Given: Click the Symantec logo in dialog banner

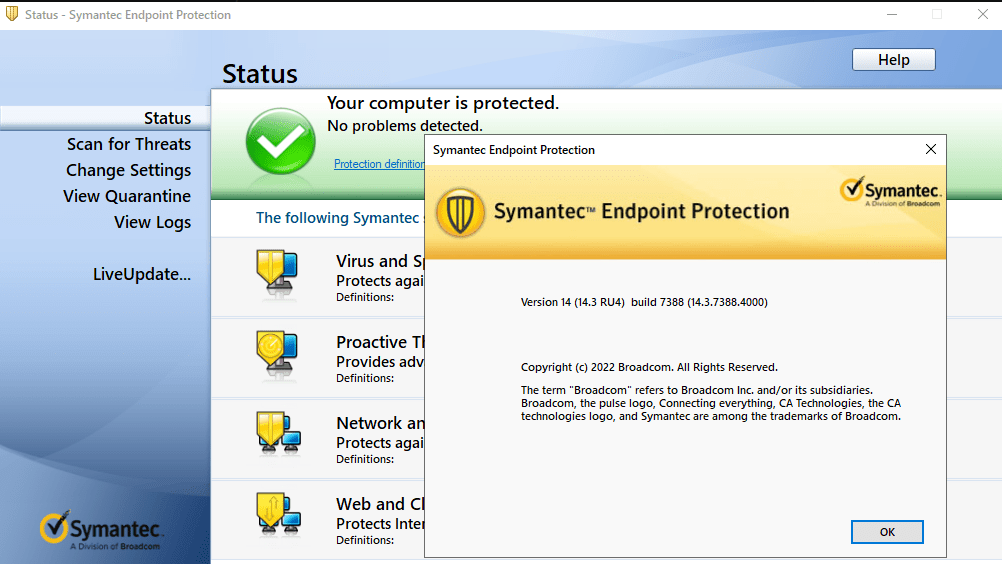Looking at the screenshot, I should tap(890, 192).
